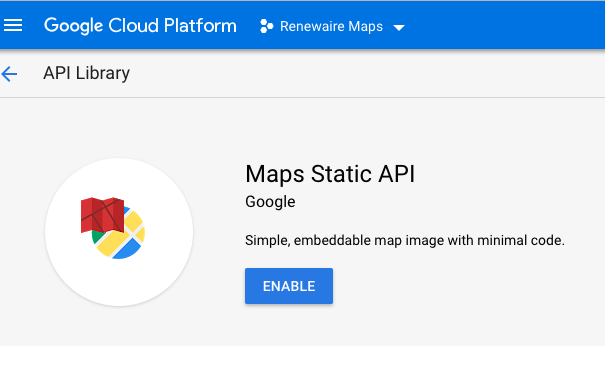Open the hamburger navigation menu
The height and width of the screenshot is (365, 605).
point(13,25)
